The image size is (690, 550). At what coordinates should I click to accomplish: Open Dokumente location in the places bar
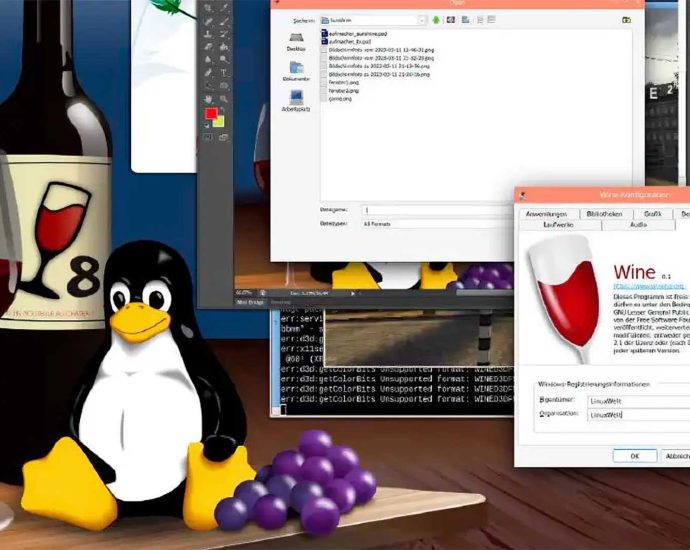click(x=296, y=71)
